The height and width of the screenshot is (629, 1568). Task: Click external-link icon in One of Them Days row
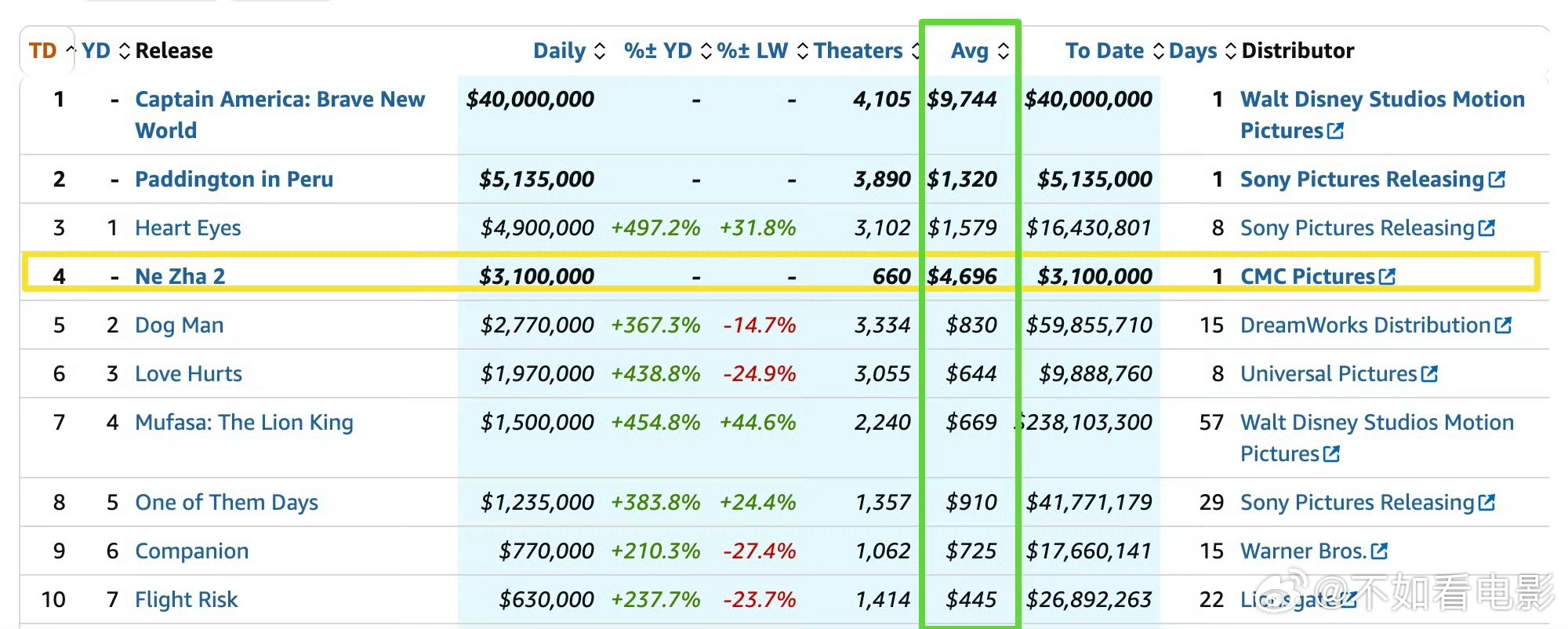tap(1486, 503)
